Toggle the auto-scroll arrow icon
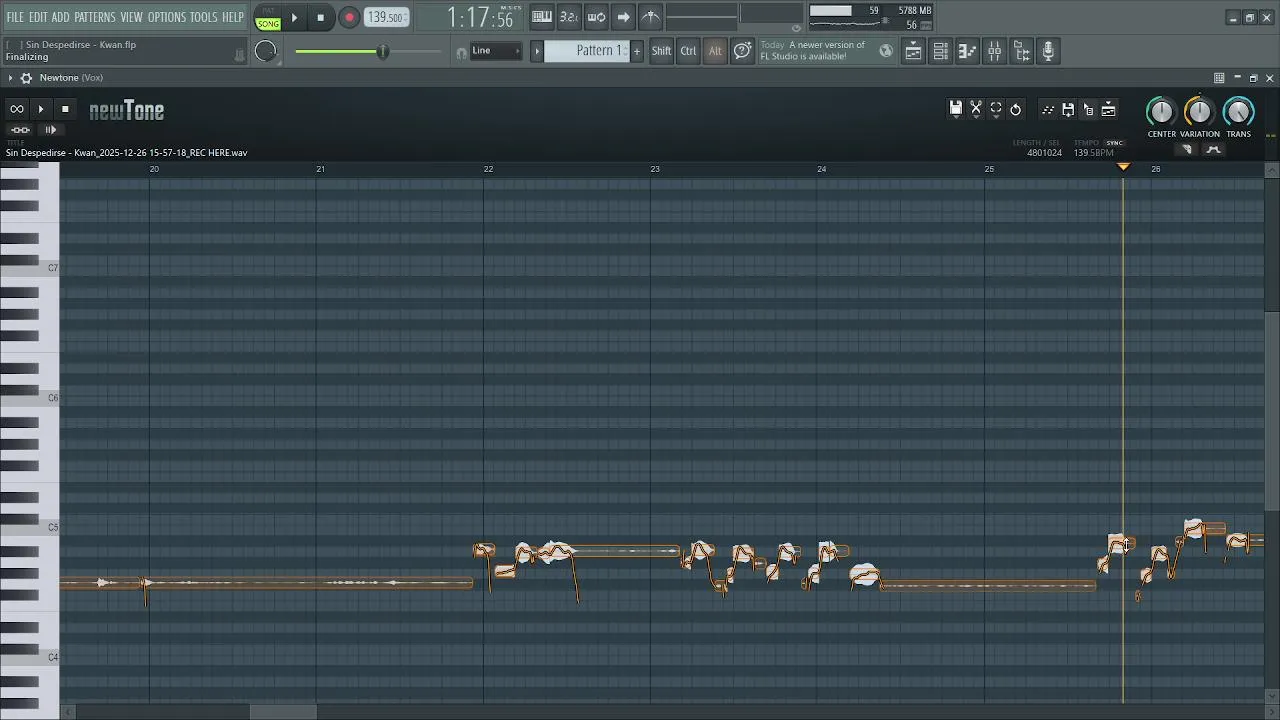 623,16
